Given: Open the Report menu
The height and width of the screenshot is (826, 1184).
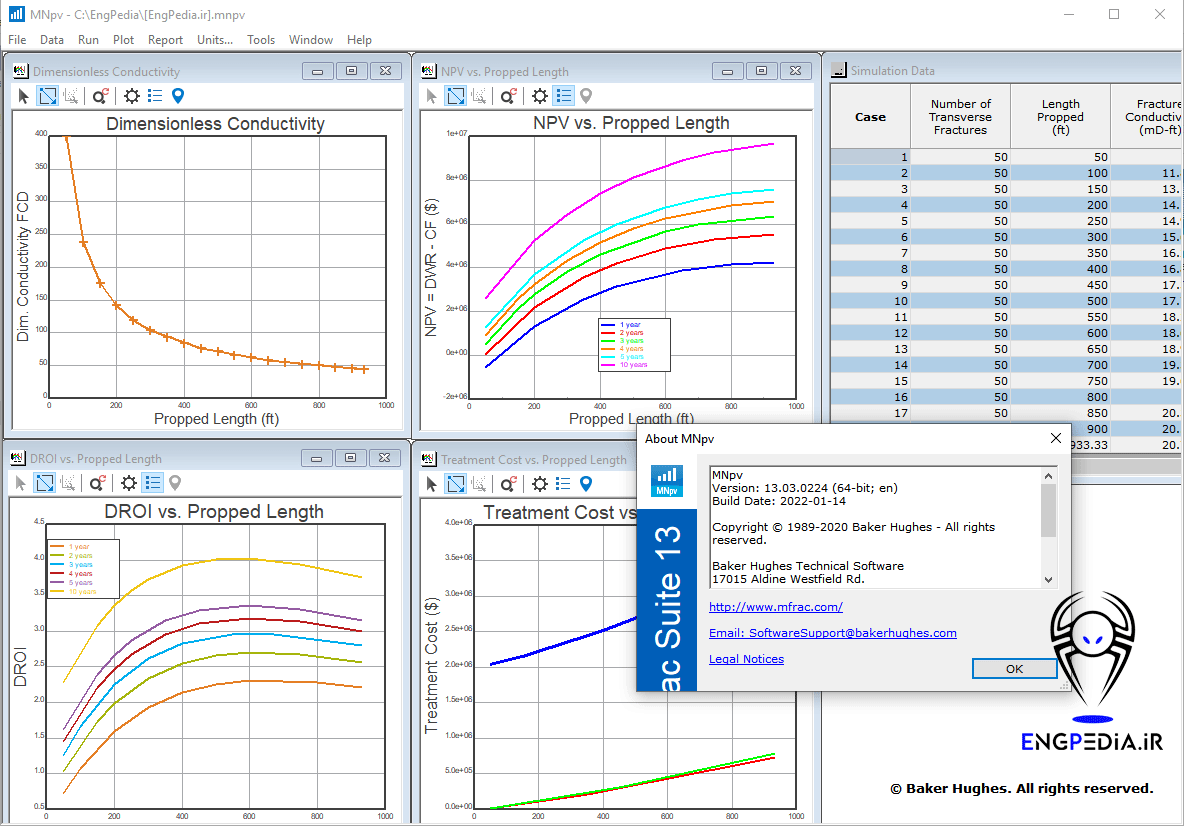Looking at the screenshot, I should (165, 40).
